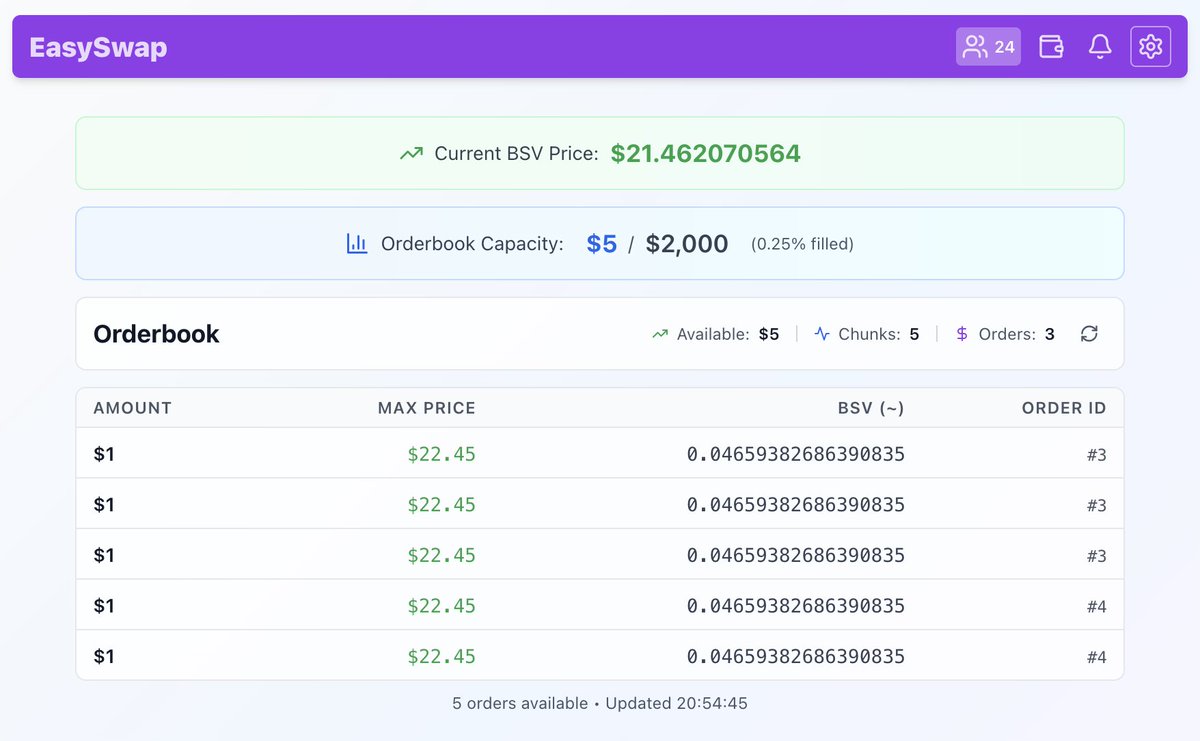
Task: Select the bottom order row with ID #4
Action: pyautogui.click(x=600, y=655)
